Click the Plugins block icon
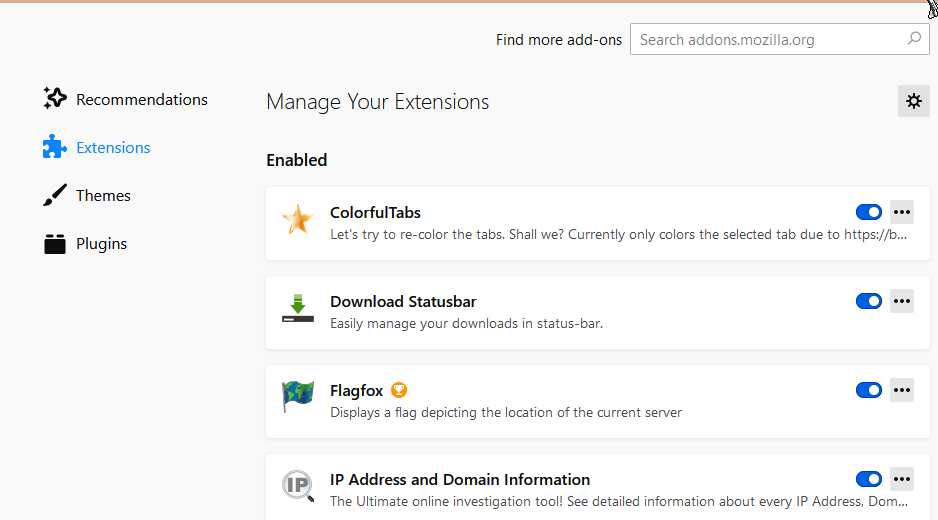This screenshot has height=520, width=938. pos(54,244)
